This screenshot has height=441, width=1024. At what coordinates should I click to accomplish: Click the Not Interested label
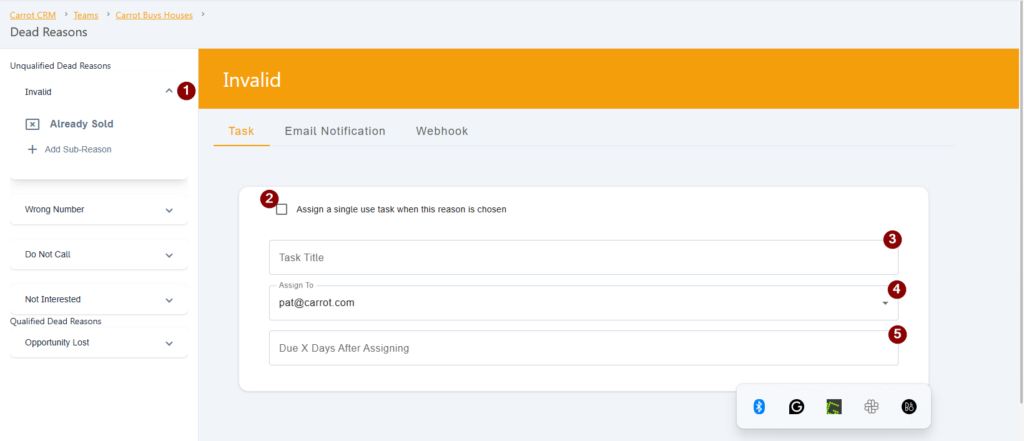pos(53,299)
